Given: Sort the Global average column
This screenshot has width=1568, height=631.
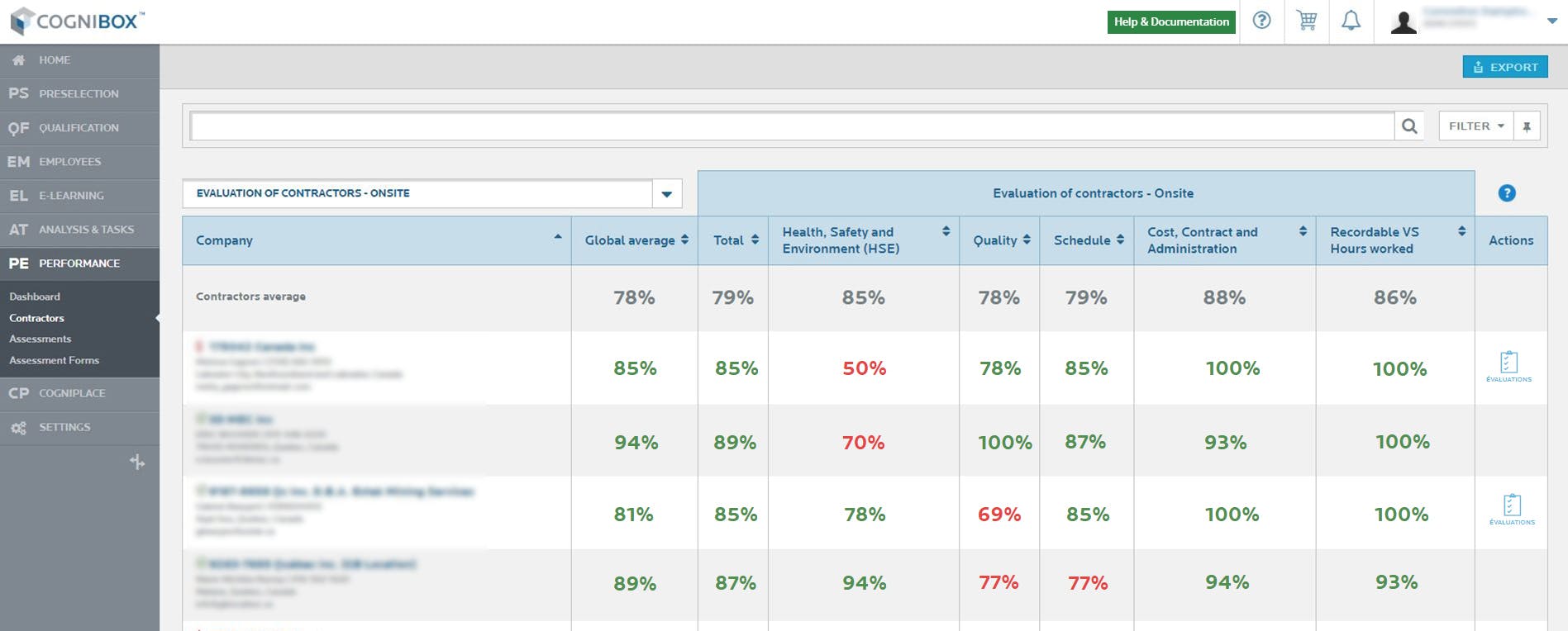Looking at the screenshot, I should click(x=684, y=240).
